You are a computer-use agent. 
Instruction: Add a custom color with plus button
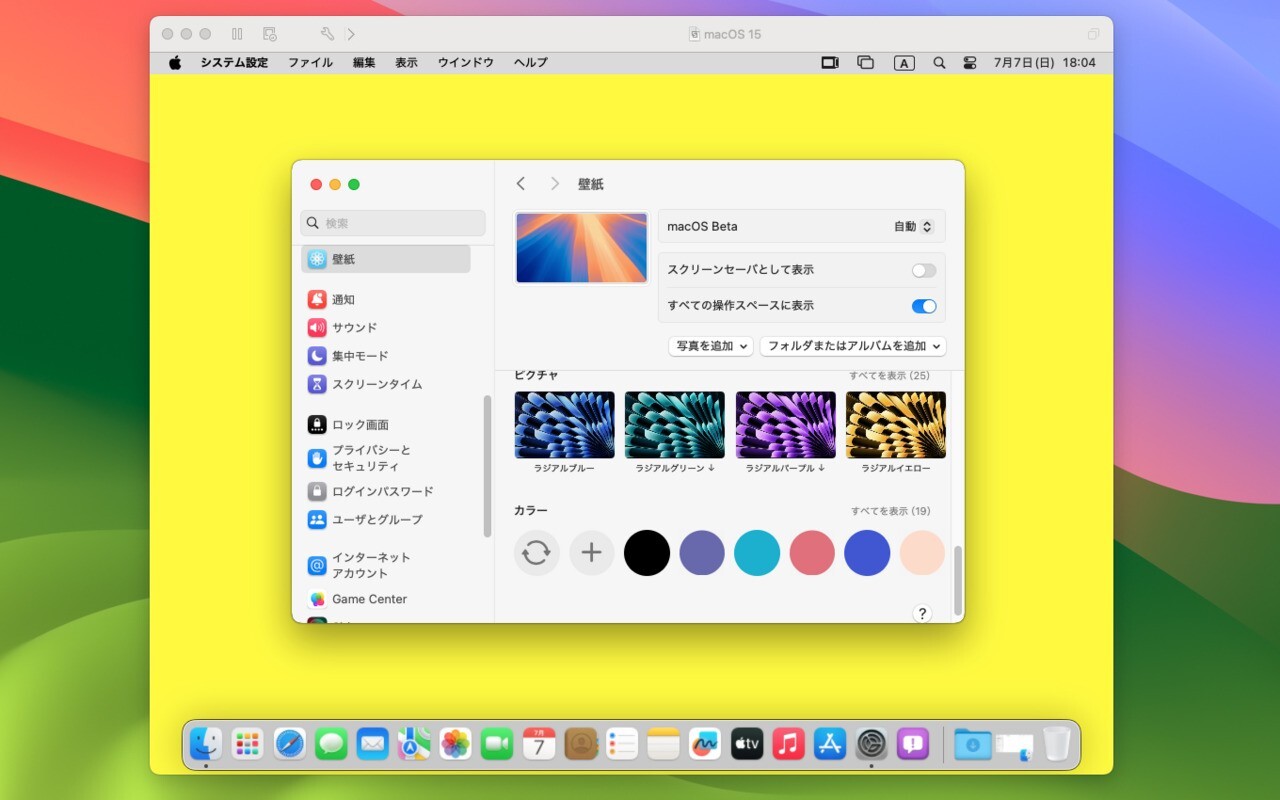[591, 552]
